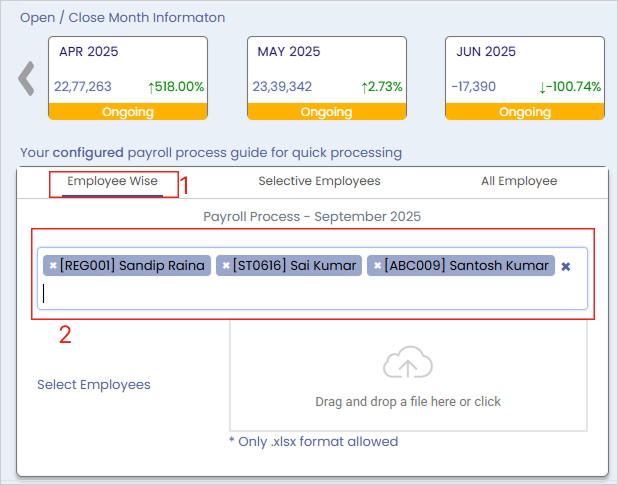Remove the Santosh Kumar employee tag
This screenshot has width=618, height=485.
377,266
